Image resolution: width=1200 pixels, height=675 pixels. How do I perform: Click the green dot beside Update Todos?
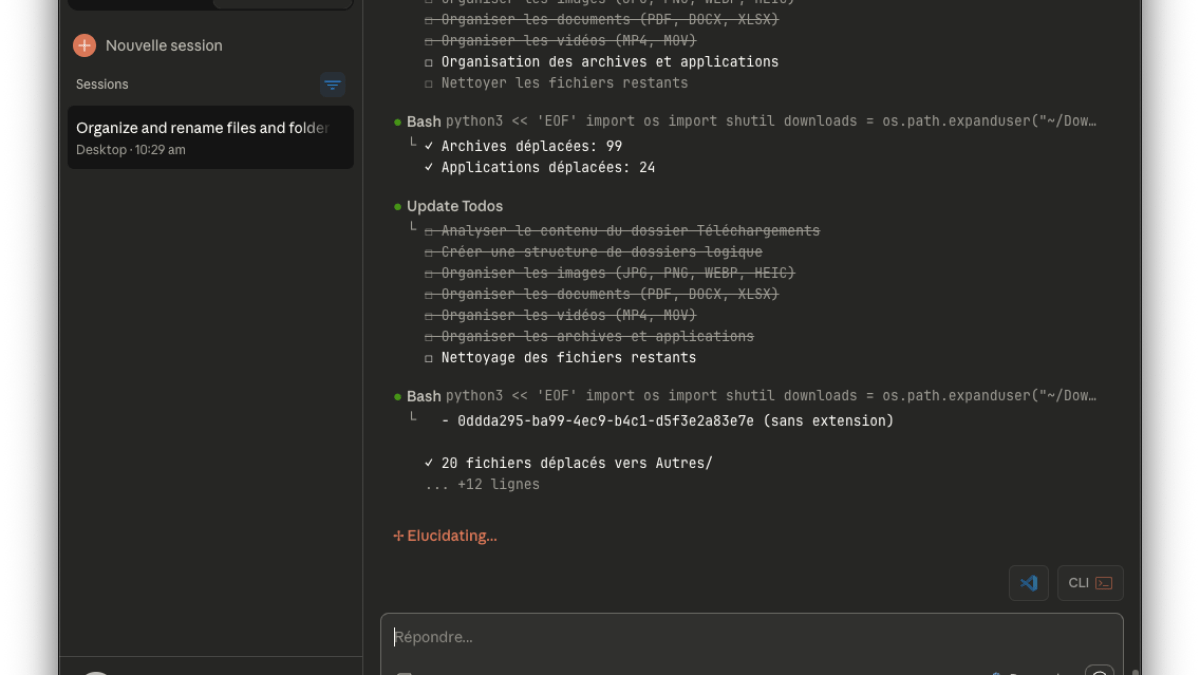tap(398, 206)
